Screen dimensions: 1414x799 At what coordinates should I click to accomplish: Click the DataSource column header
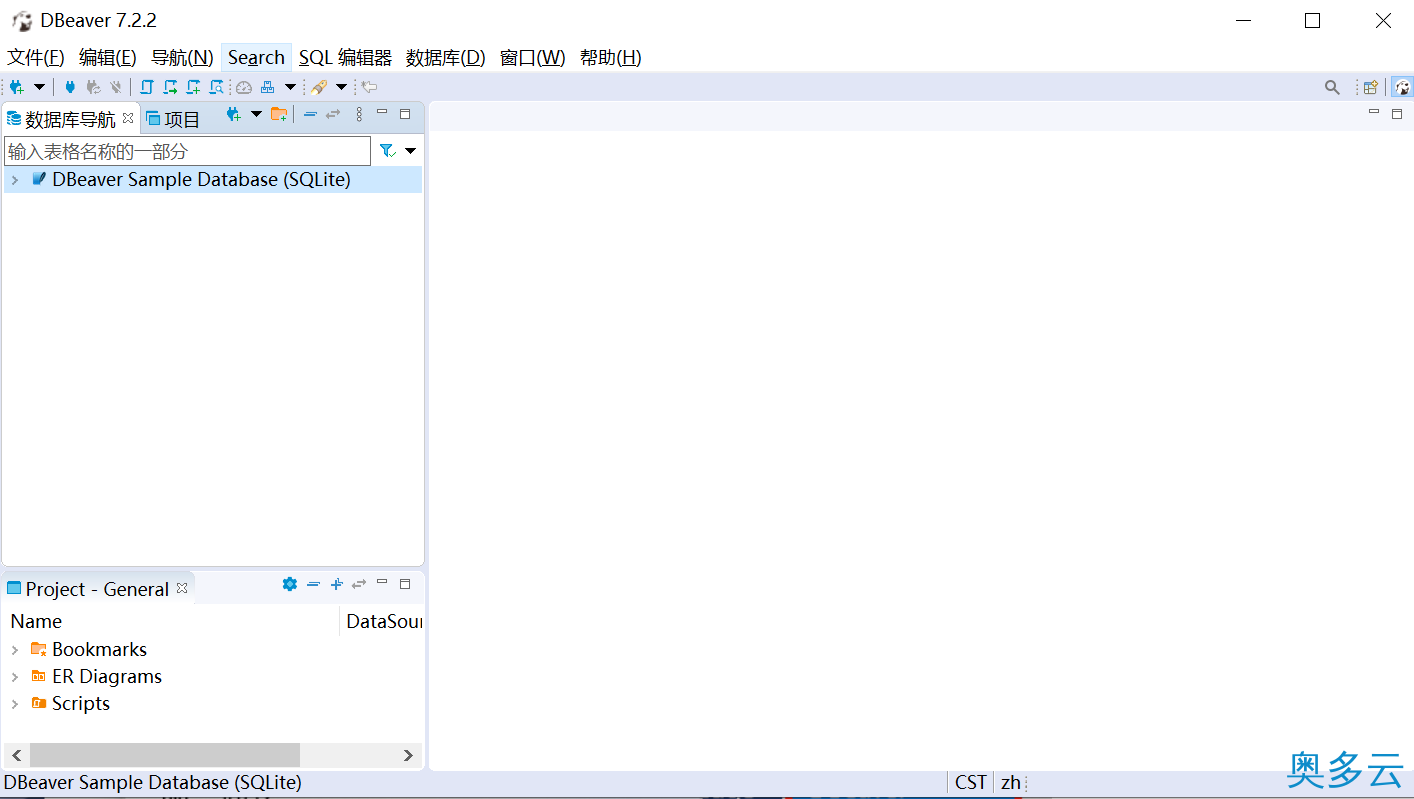click(x=383, y=621)
